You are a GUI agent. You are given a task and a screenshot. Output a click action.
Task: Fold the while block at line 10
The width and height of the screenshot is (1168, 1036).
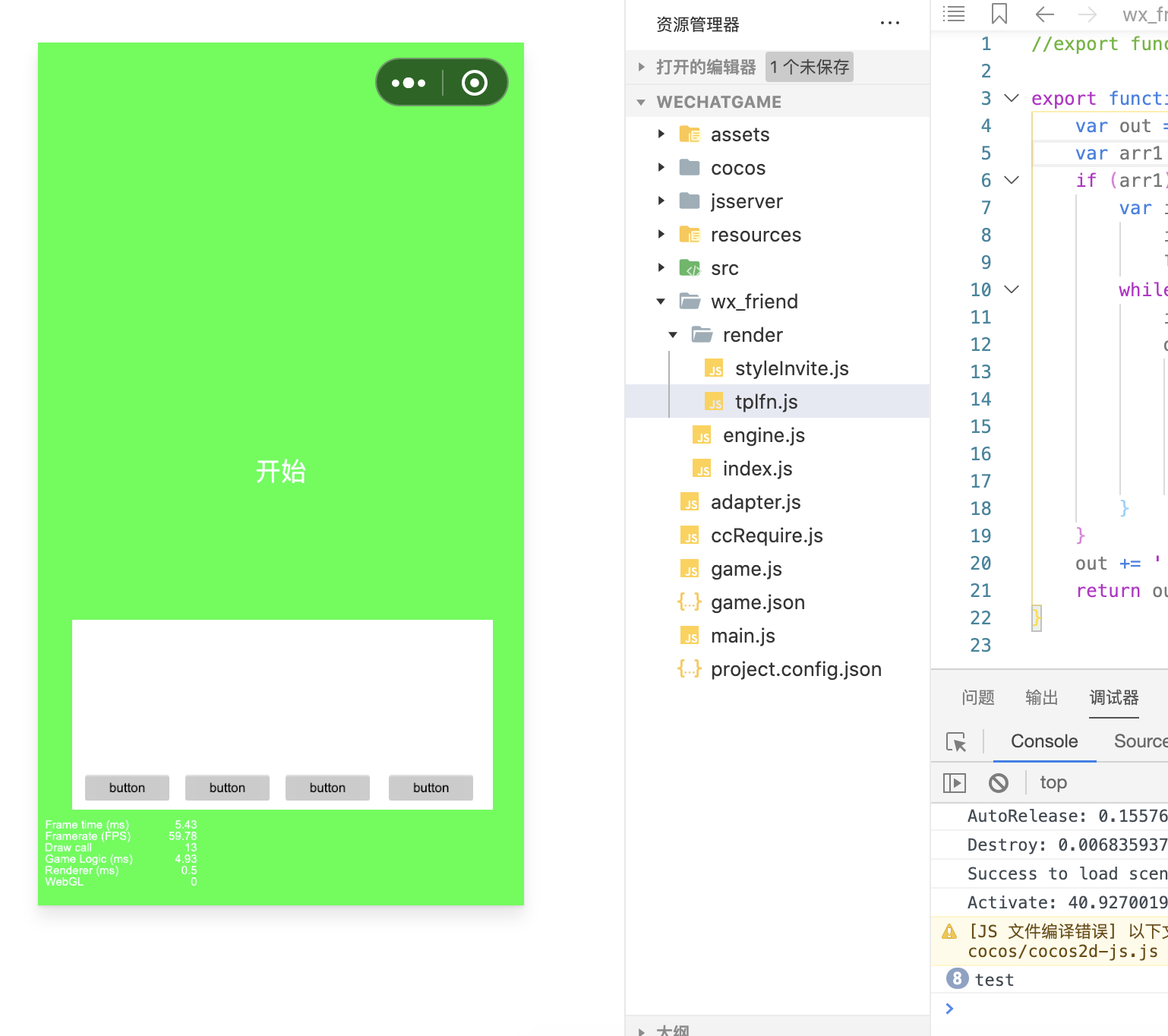point(1012,289)
